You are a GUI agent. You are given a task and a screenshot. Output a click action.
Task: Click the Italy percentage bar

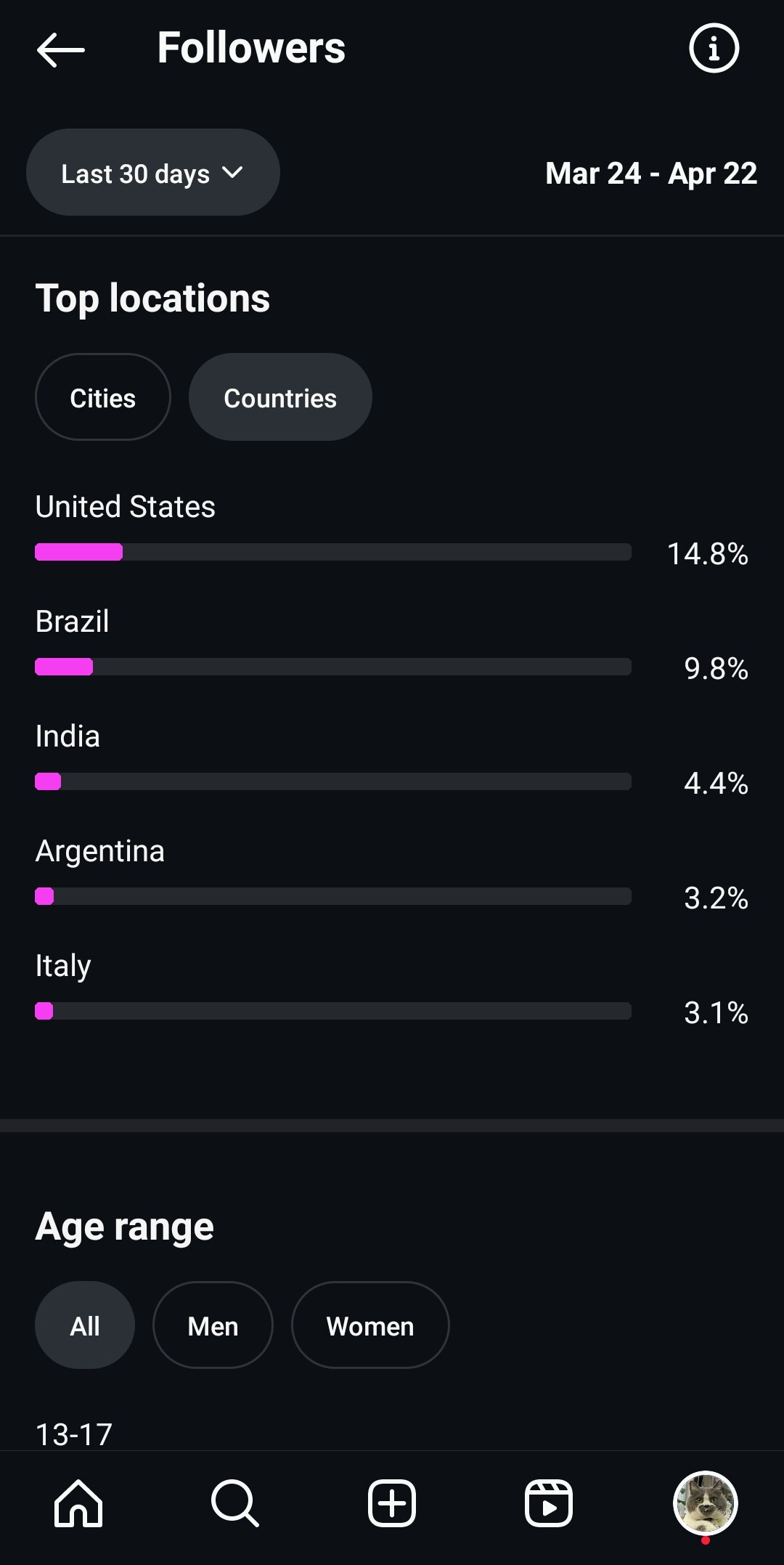point(332,1011)
